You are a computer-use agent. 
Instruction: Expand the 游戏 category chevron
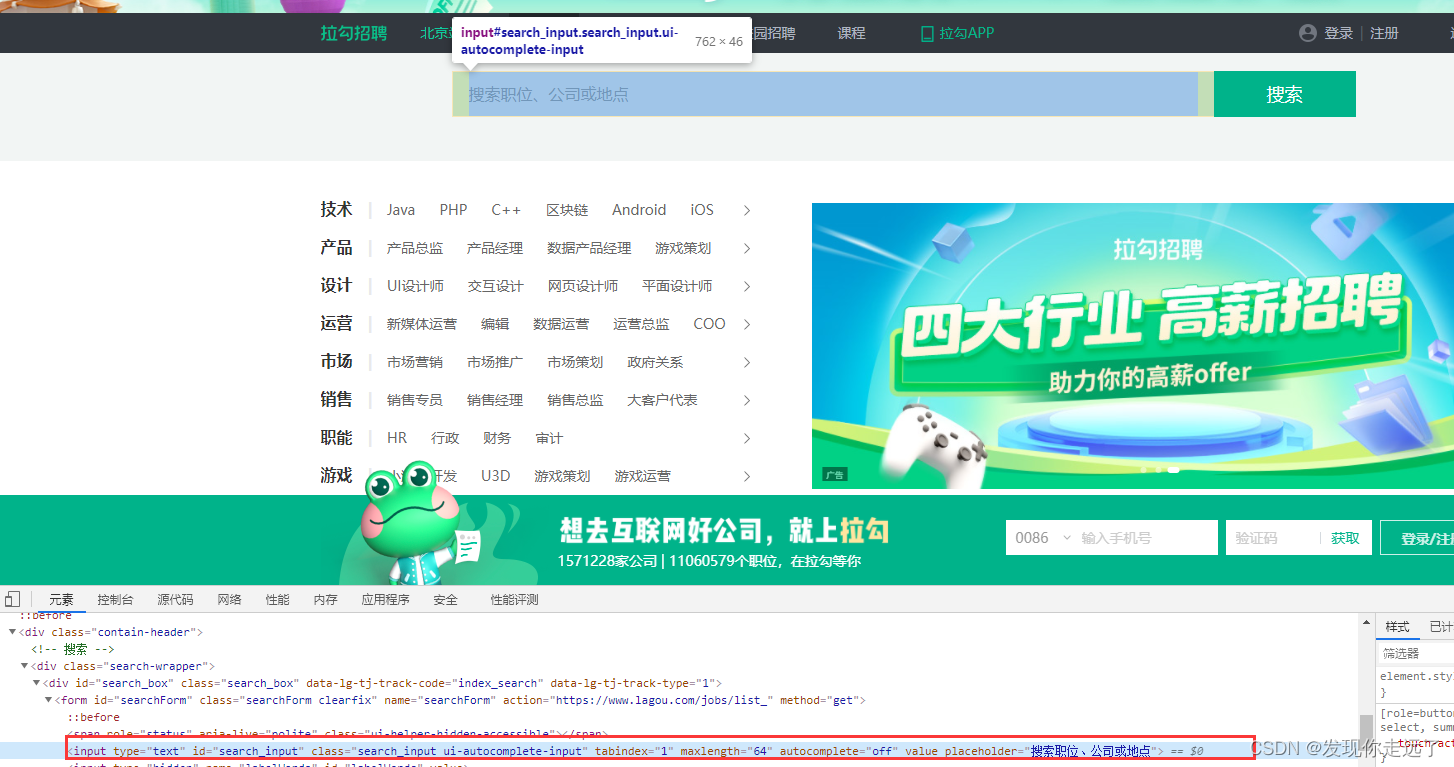point(746,476)
